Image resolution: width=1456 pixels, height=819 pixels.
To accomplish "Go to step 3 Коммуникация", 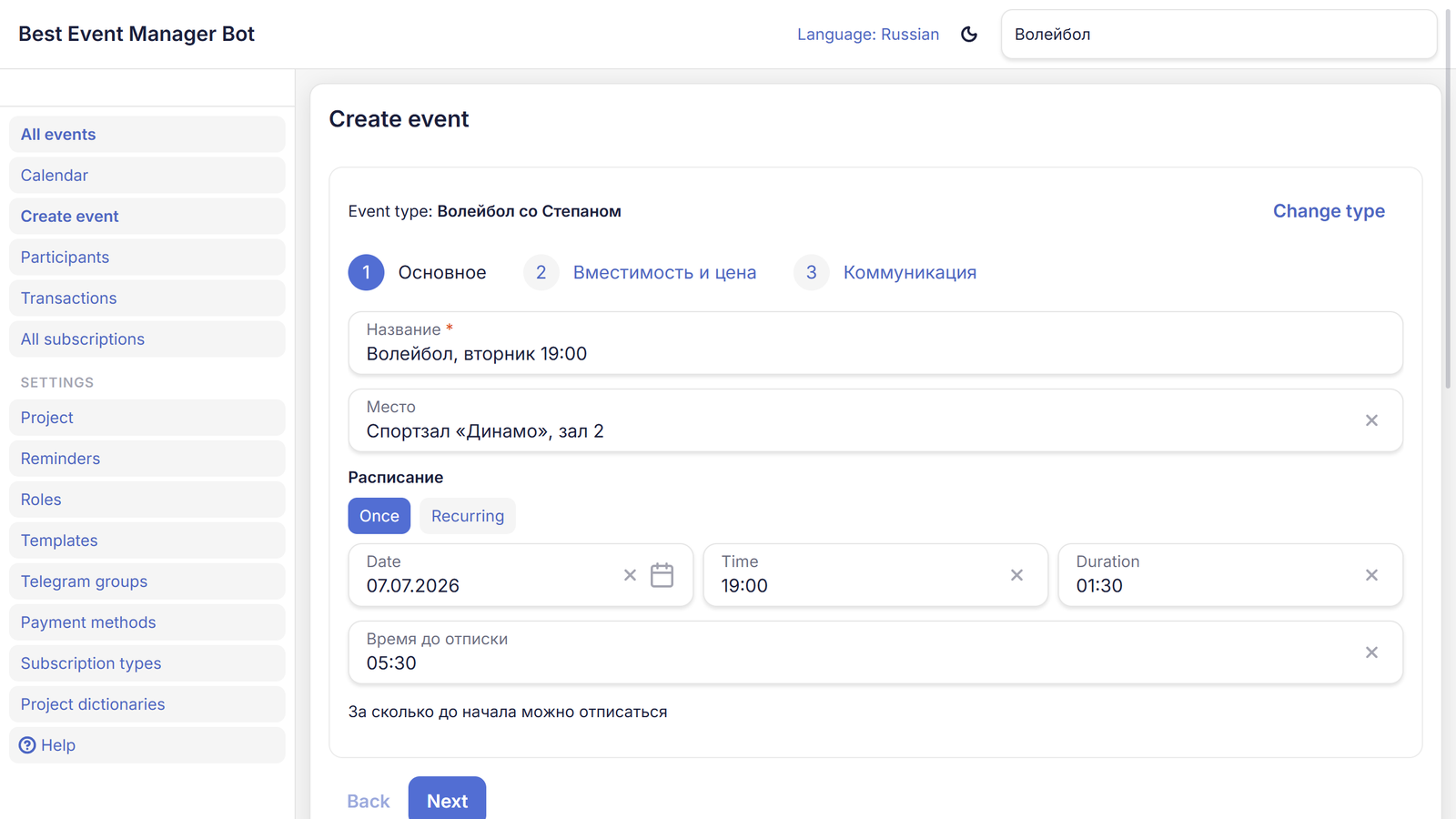I will click(885, 272).
